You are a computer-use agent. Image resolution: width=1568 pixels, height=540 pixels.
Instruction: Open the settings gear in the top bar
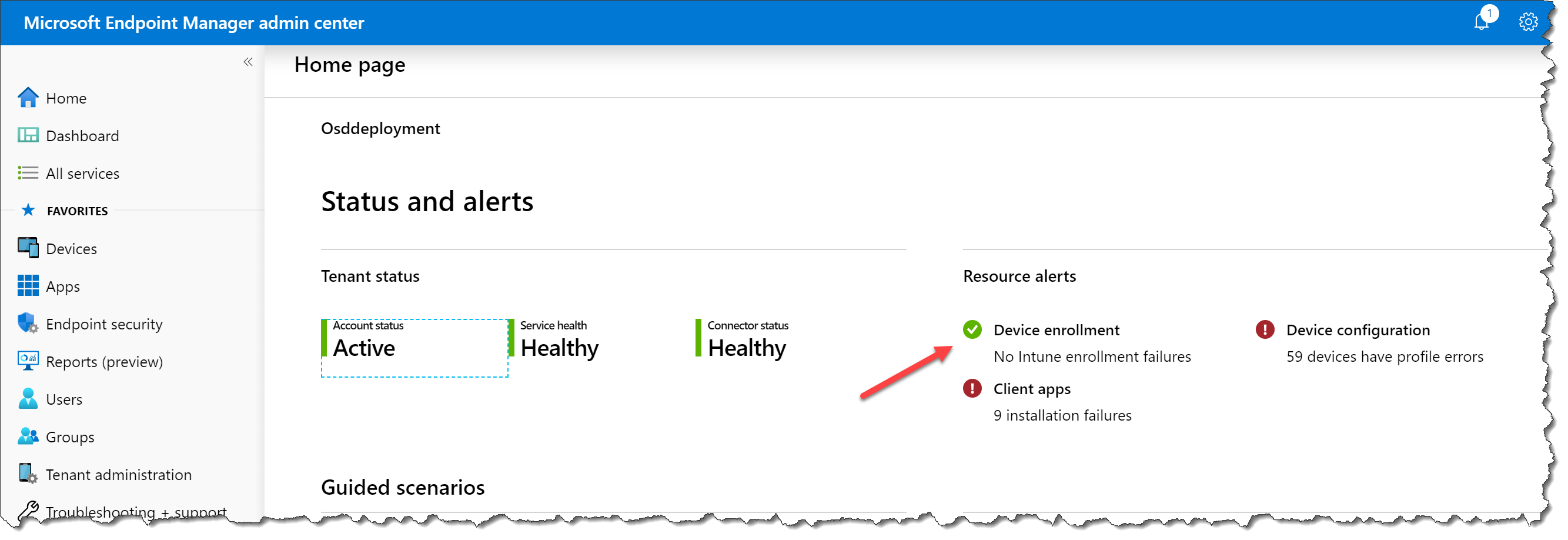1528,22
